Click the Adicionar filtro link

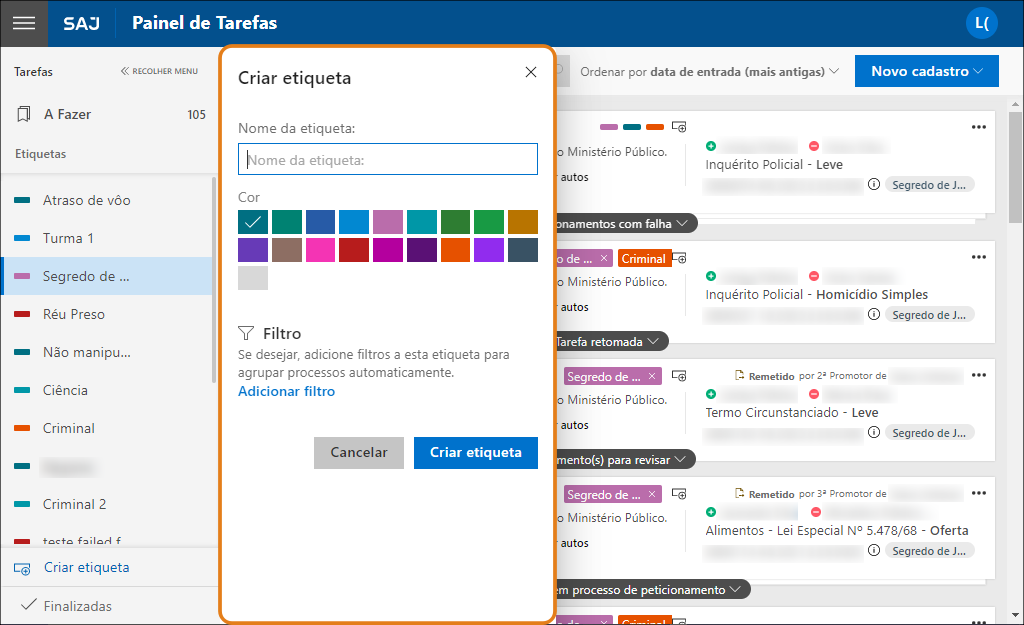(286, 392)
